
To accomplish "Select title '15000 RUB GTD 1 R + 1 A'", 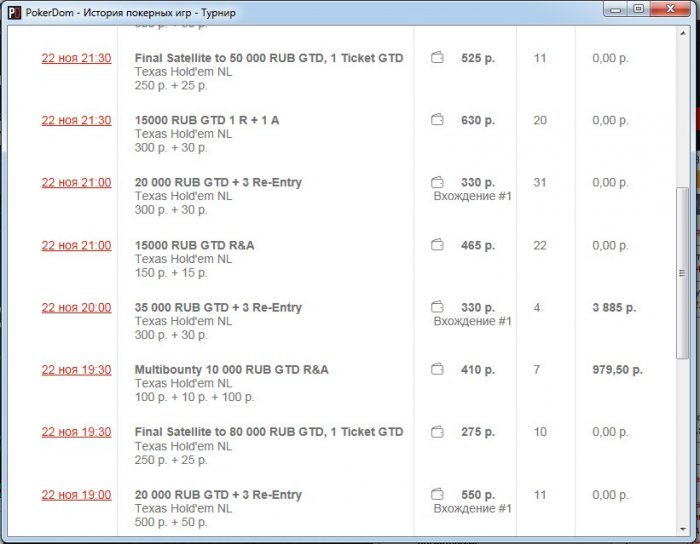I will [207, 120].
